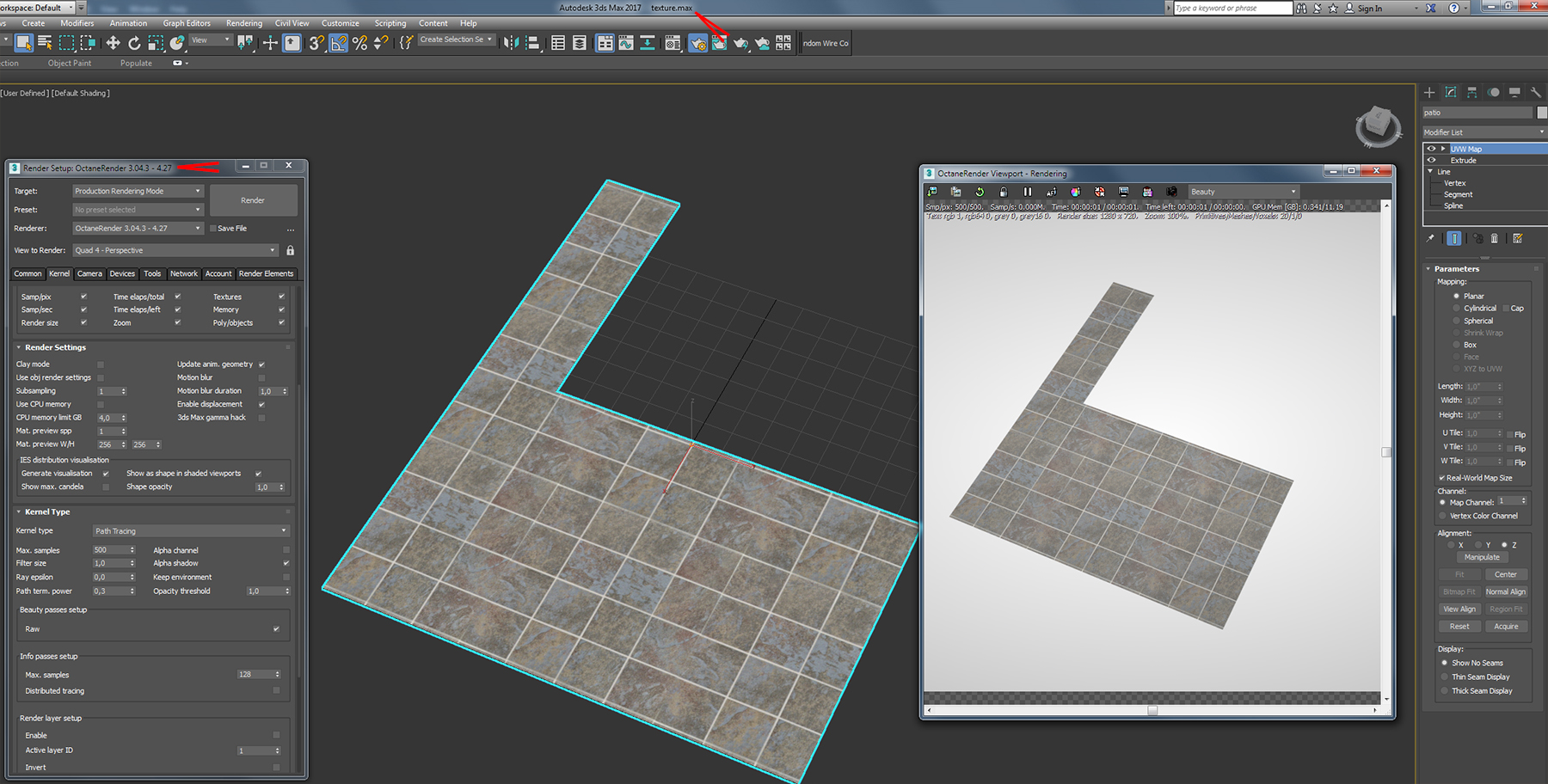
Task: Click the Render Production teapot icon
Action: 740,43
